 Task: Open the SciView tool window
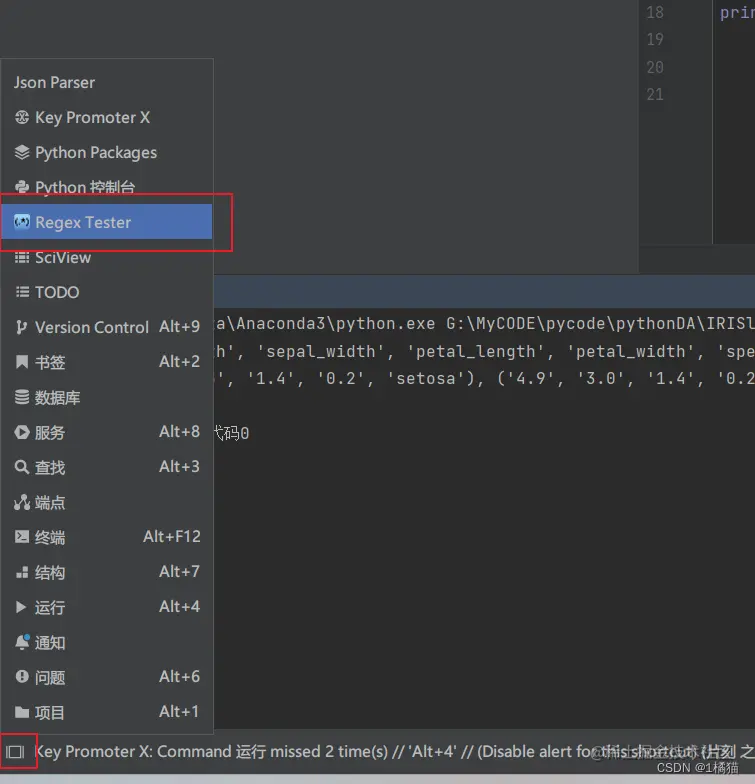tap(106, 258)
